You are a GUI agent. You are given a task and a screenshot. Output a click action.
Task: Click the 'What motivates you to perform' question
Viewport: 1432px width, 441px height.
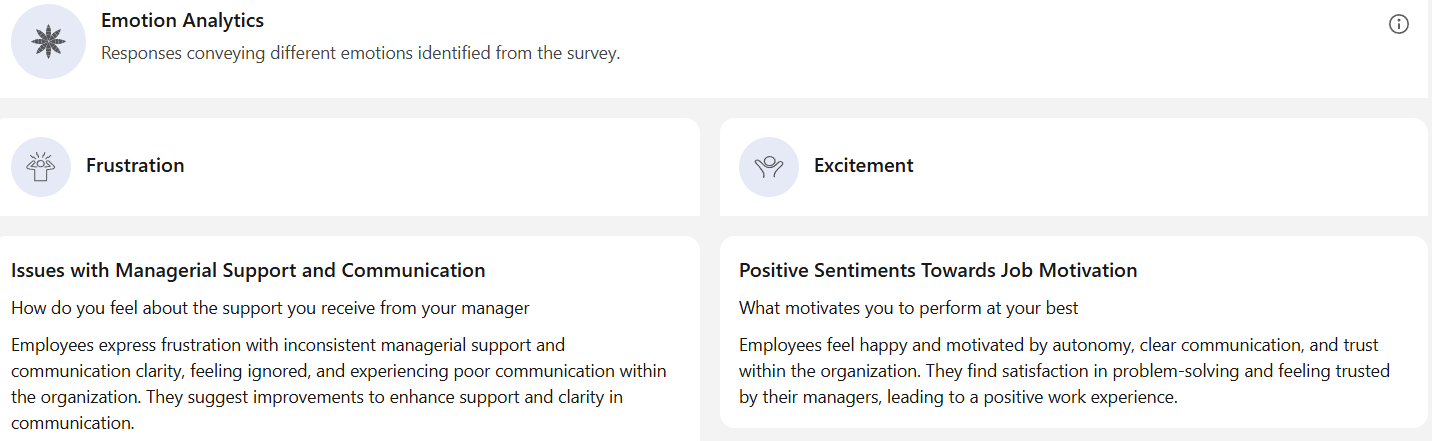(x=909, y=308)
